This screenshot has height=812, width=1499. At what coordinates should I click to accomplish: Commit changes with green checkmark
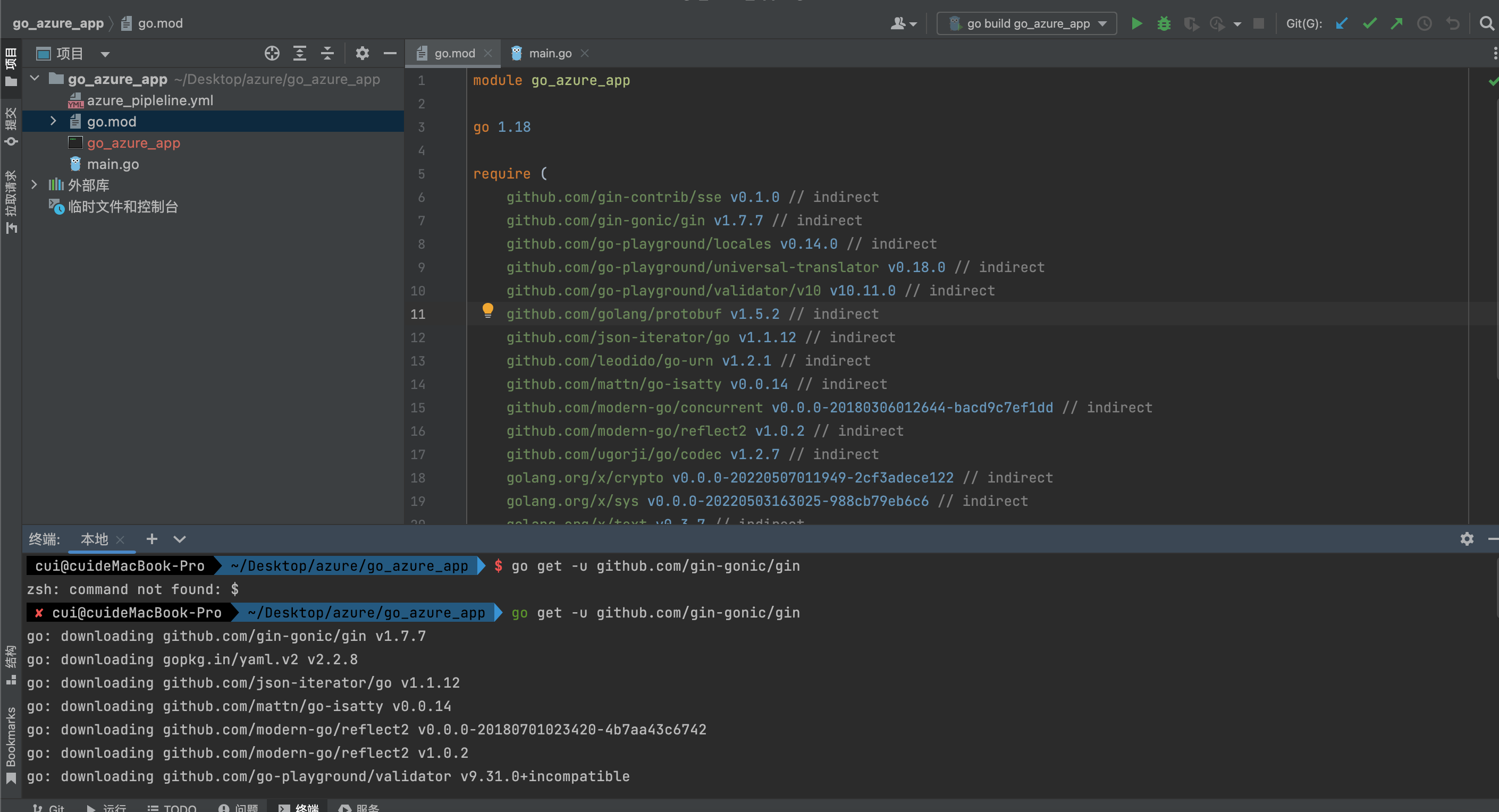coord(1370,23)
